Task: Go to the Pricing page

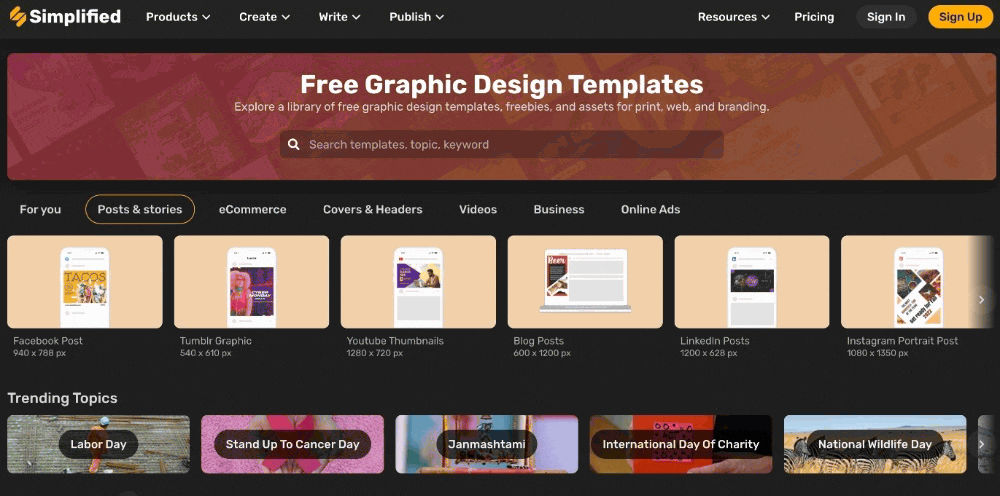Action: pos(814,17)
